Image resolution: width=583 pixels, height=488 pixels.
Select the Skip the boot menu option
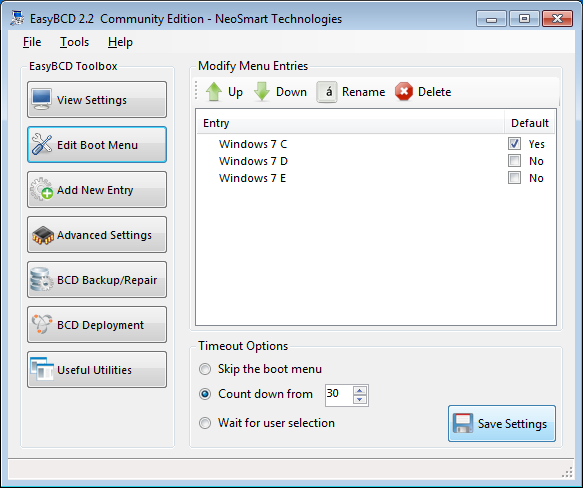[x=205, y=369]
